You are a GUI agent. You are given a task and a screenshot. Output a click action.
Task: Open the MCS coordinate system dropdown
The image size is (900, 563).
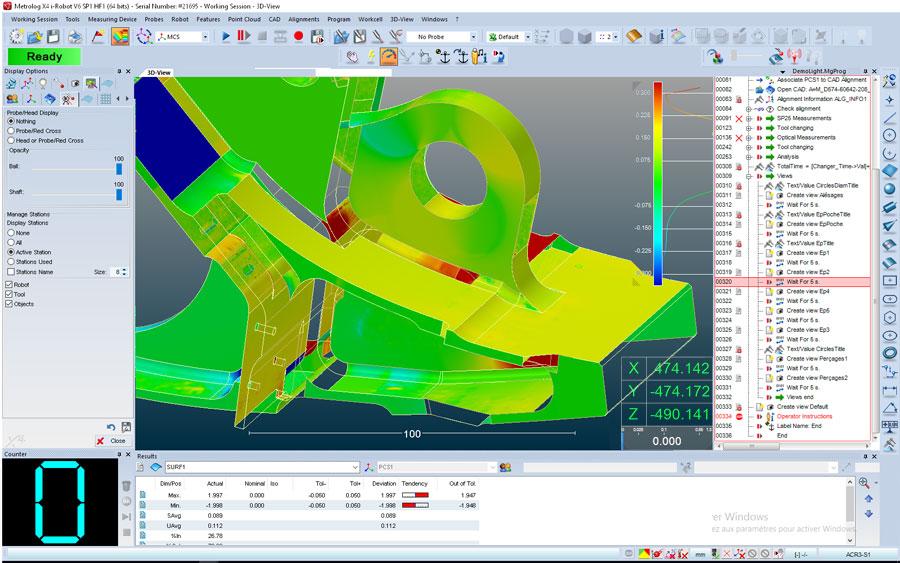(x=205, y=37)
